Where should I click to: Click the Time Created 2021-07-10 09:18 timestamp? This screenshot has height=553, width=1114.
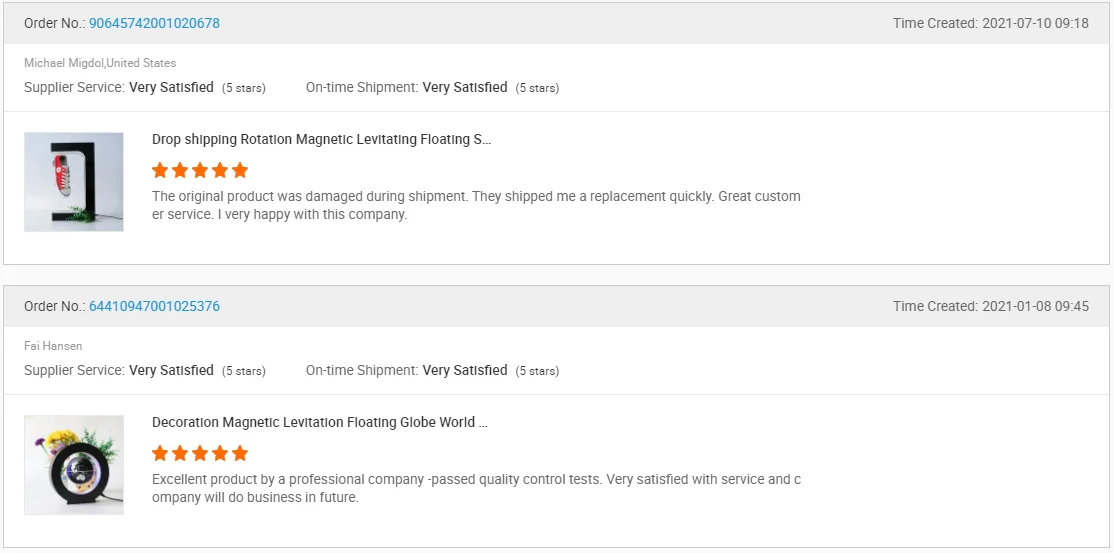pos(990,23)
